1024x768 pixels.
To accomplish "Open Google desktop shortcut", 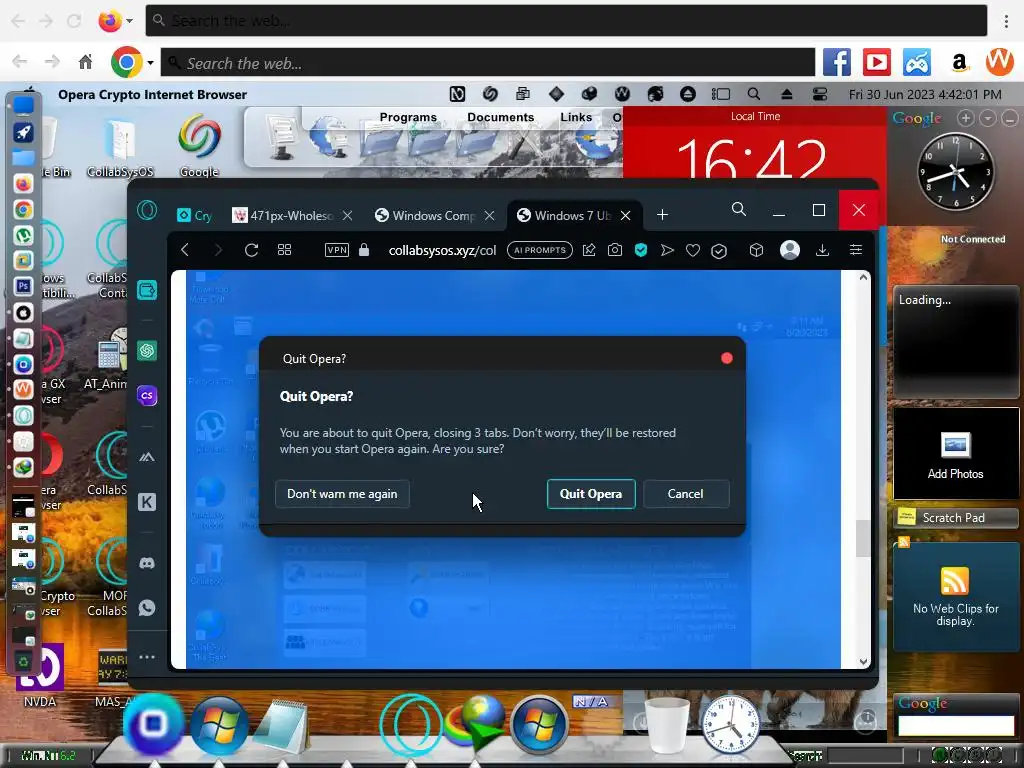I will pos(199,146).
